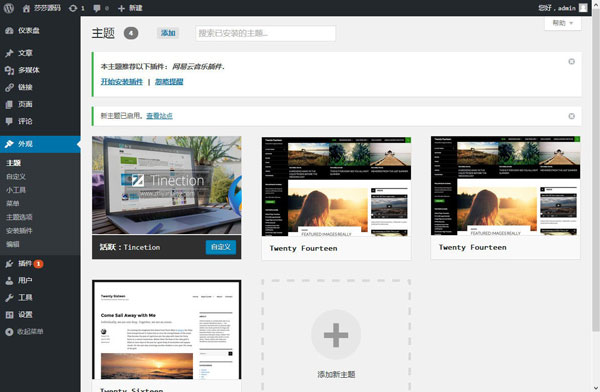This screenshot has height=392, width=600.
Task: Collapse the sidebar menu
Action: click(x=24, y=332)
